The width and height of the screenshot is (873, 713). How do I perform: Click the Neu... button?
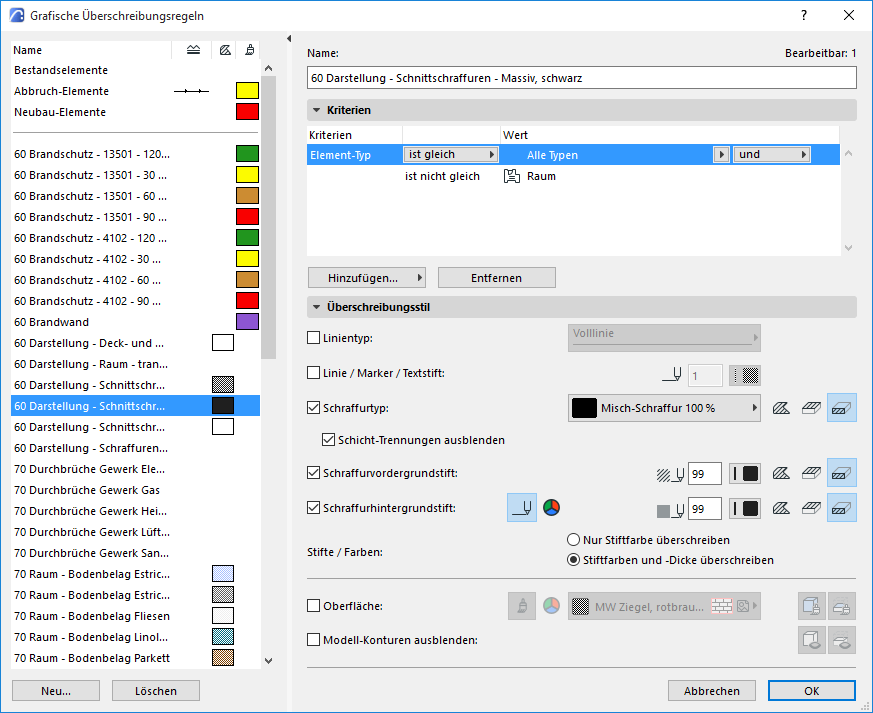(56, 691)
